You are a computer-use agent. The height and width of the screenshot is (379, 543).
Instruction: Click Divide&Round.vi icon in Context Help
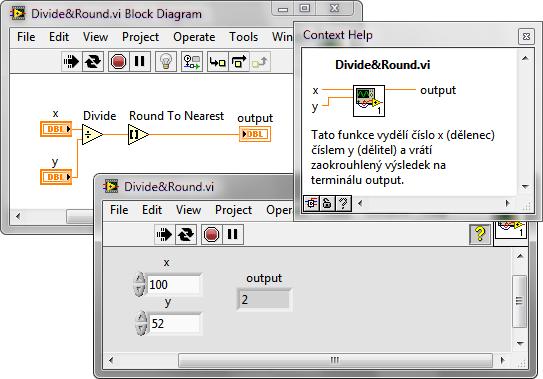(369, 101)
